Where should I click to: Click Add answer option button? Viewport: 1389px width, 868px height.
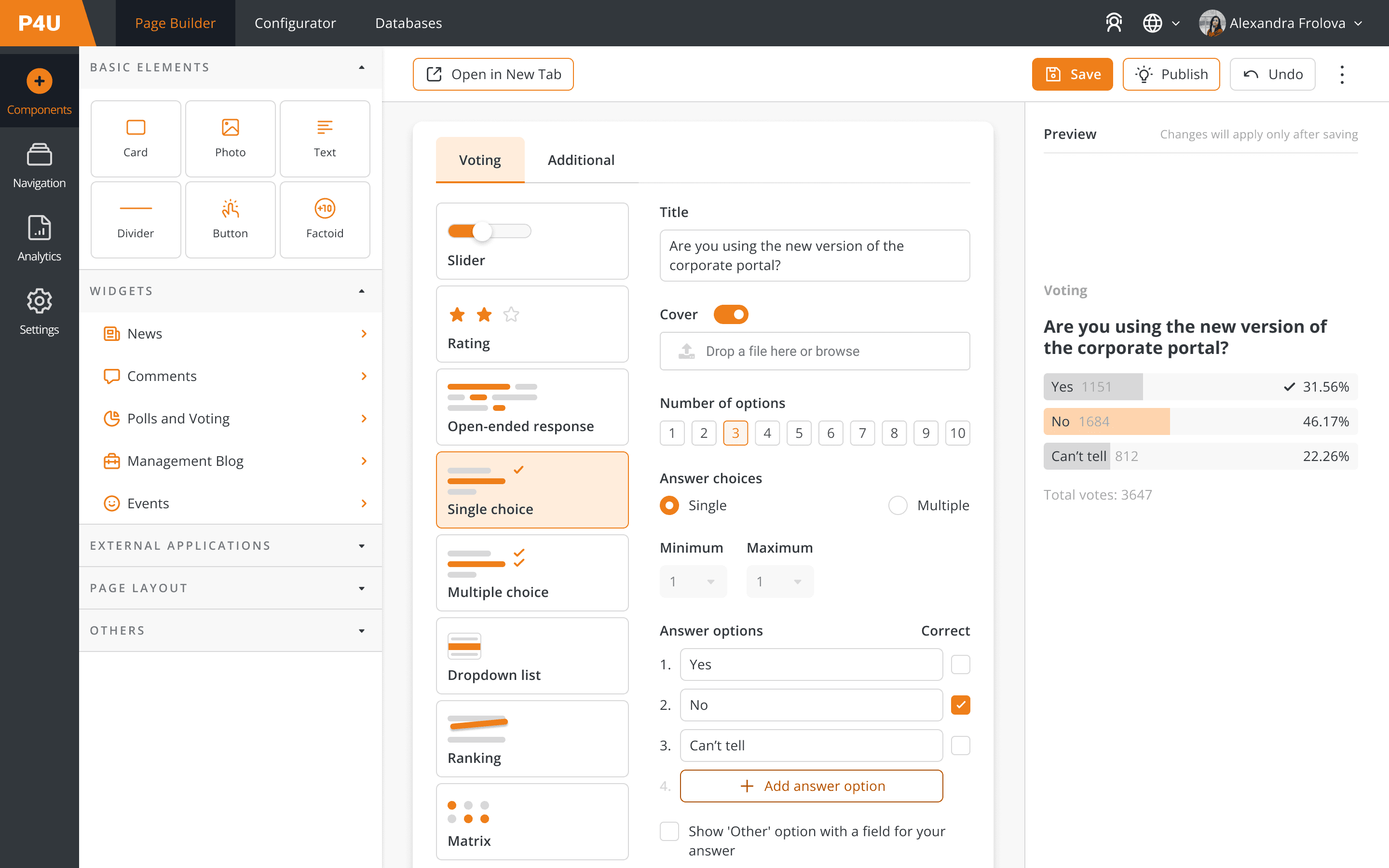pos(811,786)
